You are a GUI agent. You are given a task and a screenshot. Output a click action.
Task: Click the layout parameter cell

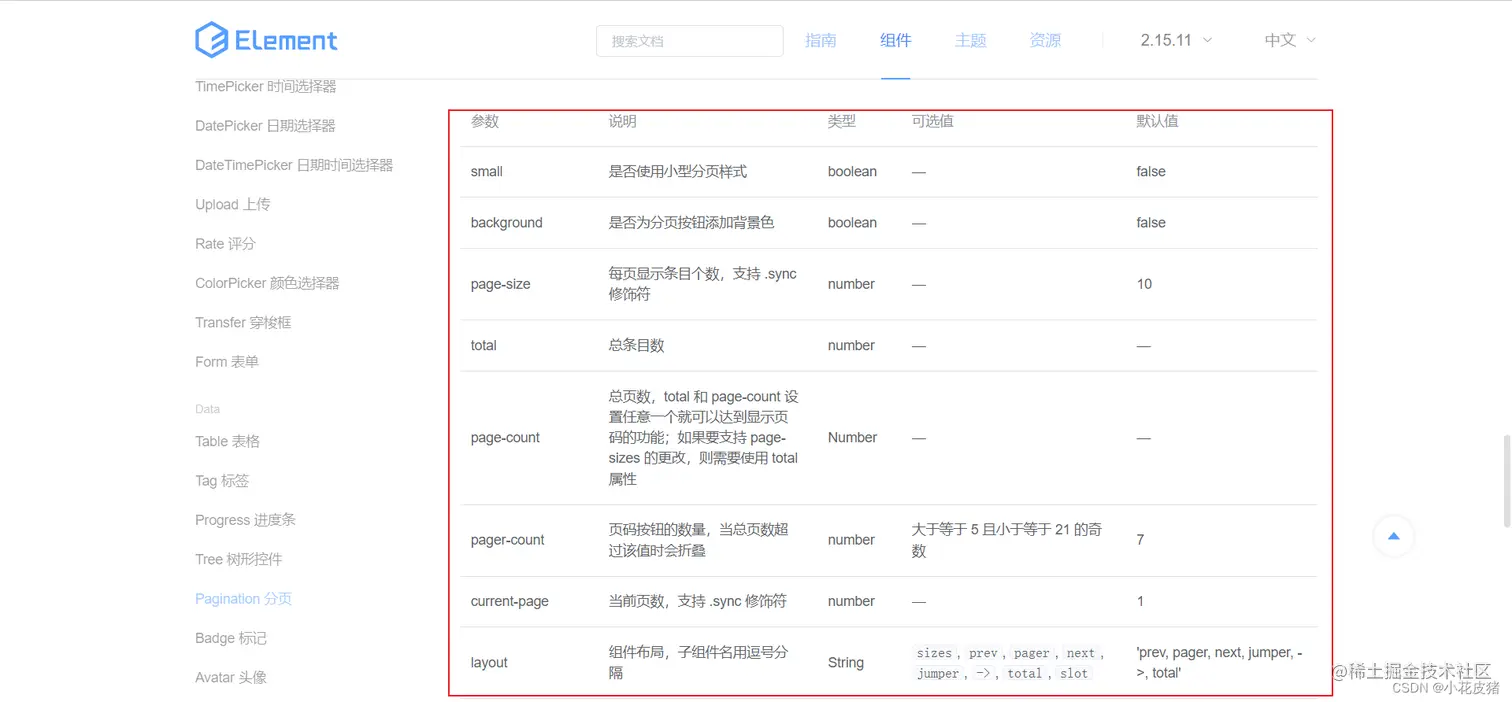point(489,662)
